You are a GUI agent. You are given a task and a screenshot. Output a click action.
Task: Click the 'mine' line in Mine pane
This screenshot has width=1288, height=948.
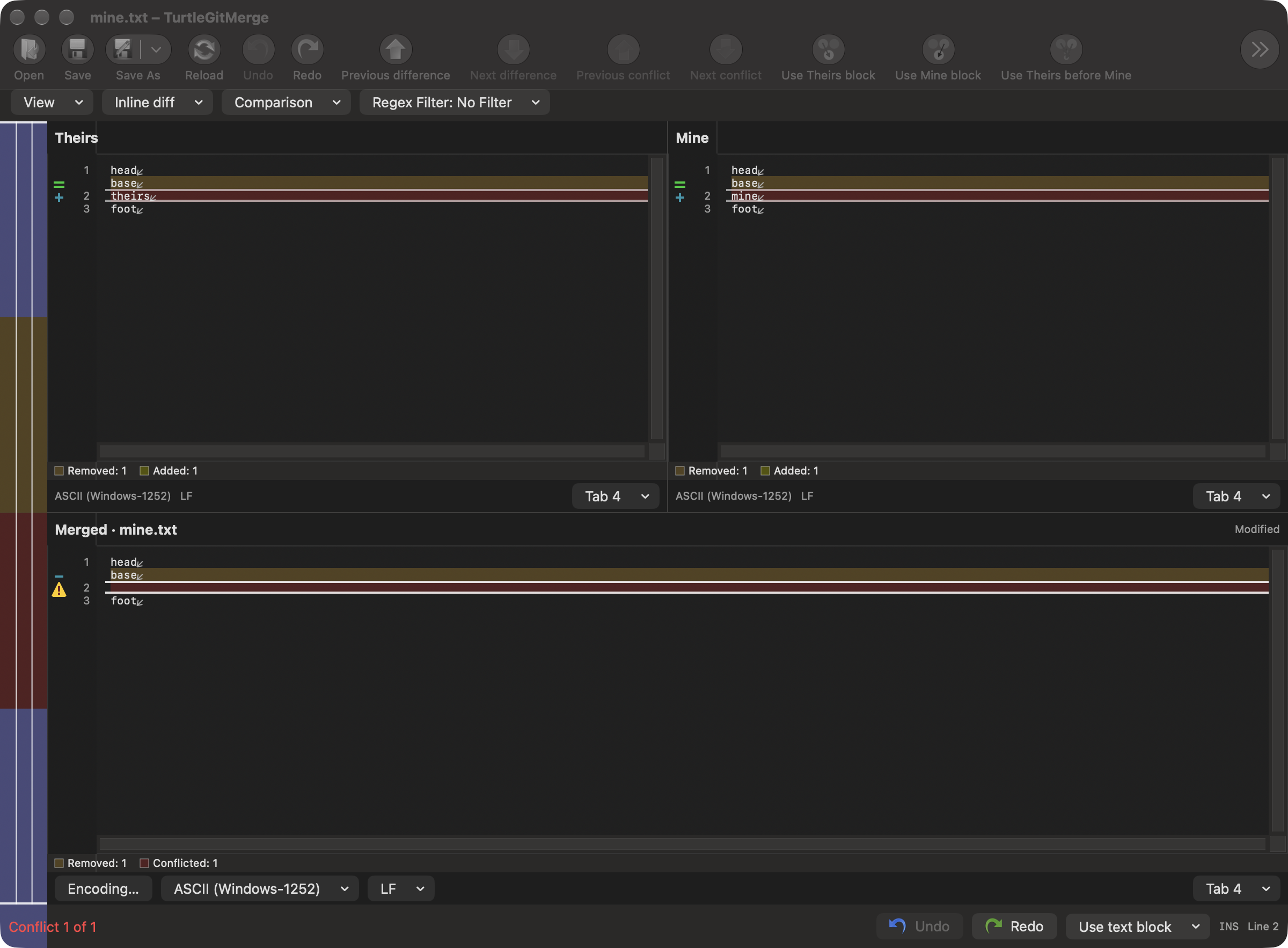[x=997, y=196]
